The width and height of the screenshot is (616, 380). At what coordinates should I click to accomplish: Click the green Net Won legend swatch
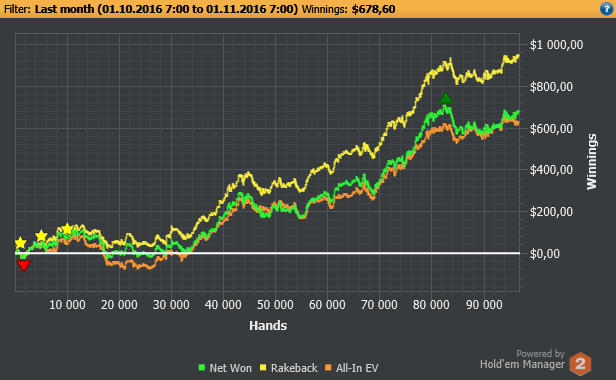pos(202,368)
